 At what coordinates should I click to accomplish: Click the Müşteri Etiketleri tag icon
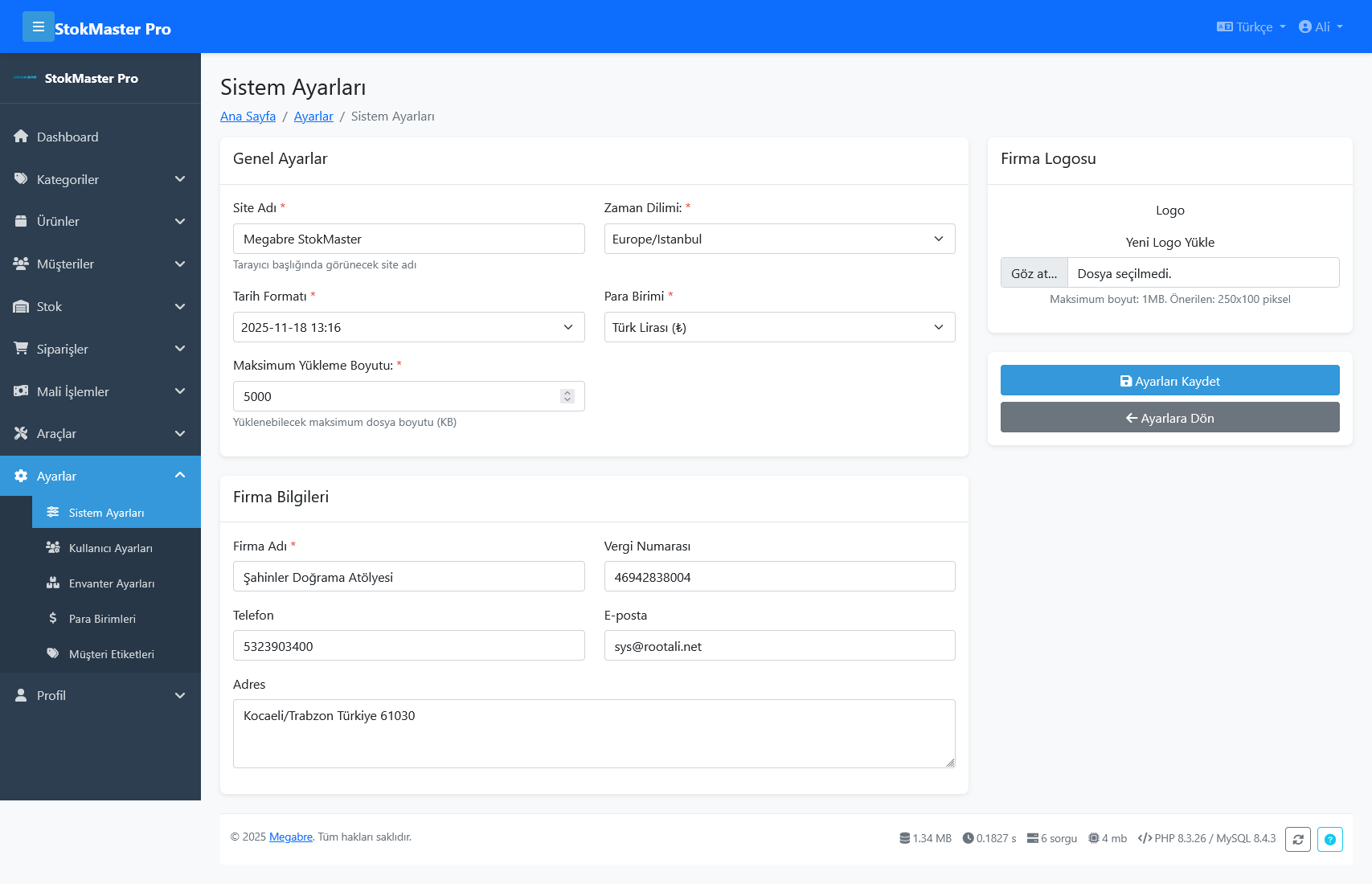(53, 654)
